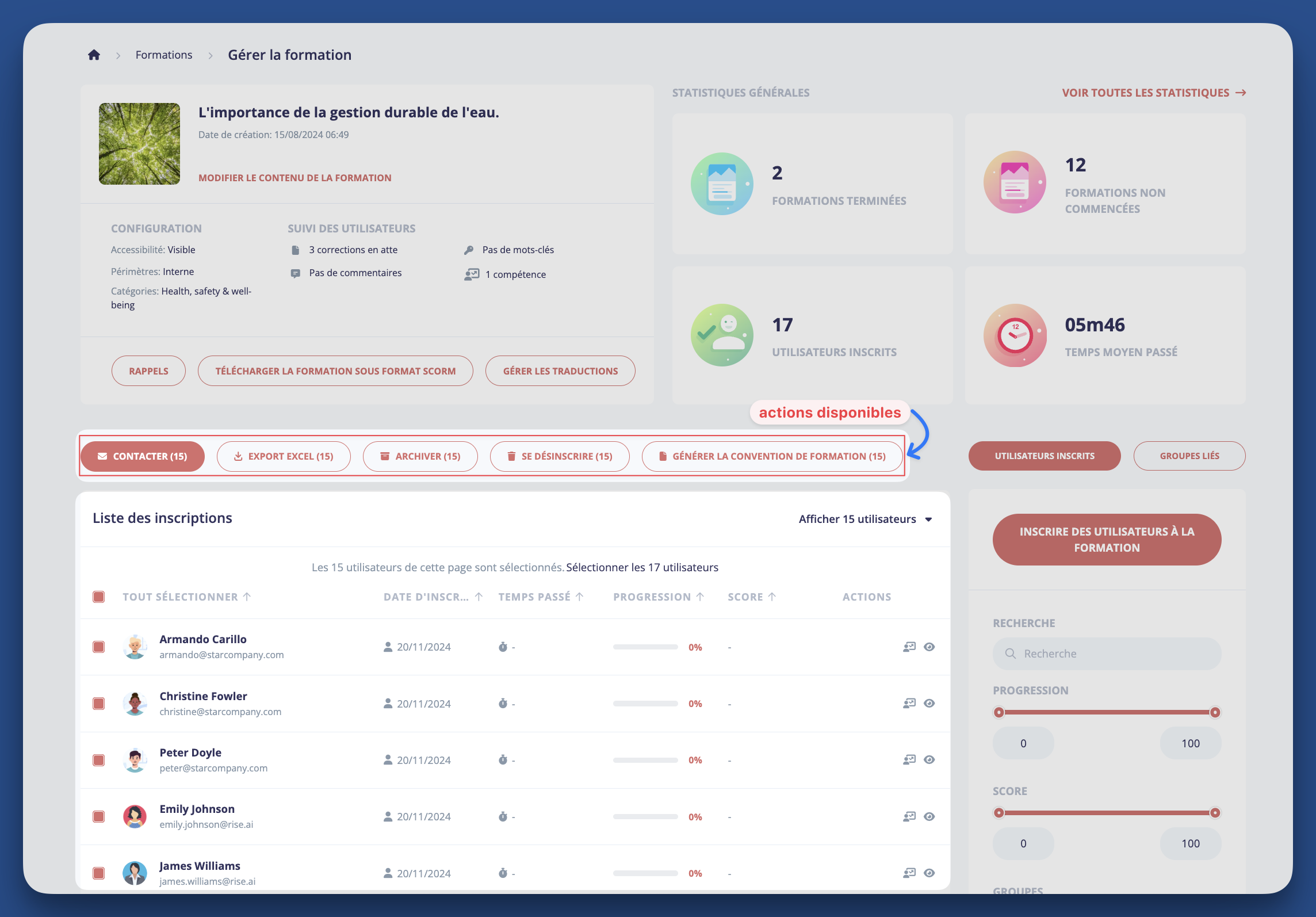Click the home icon in the breadcrumb

point(94,54)
